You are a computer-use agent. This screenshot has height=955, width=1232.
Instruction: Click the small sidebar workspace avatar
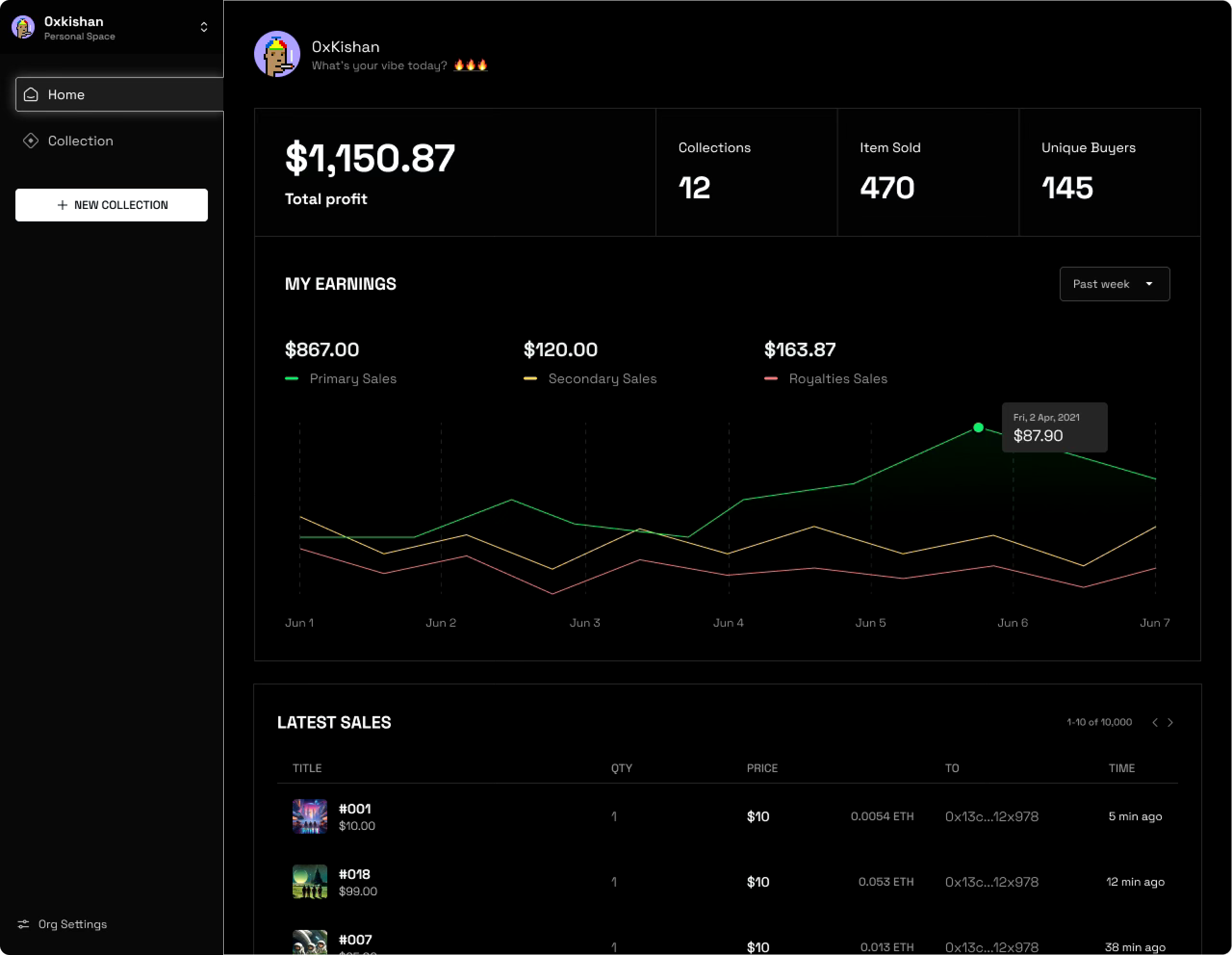pyautogui.click(x=23, y=27)
